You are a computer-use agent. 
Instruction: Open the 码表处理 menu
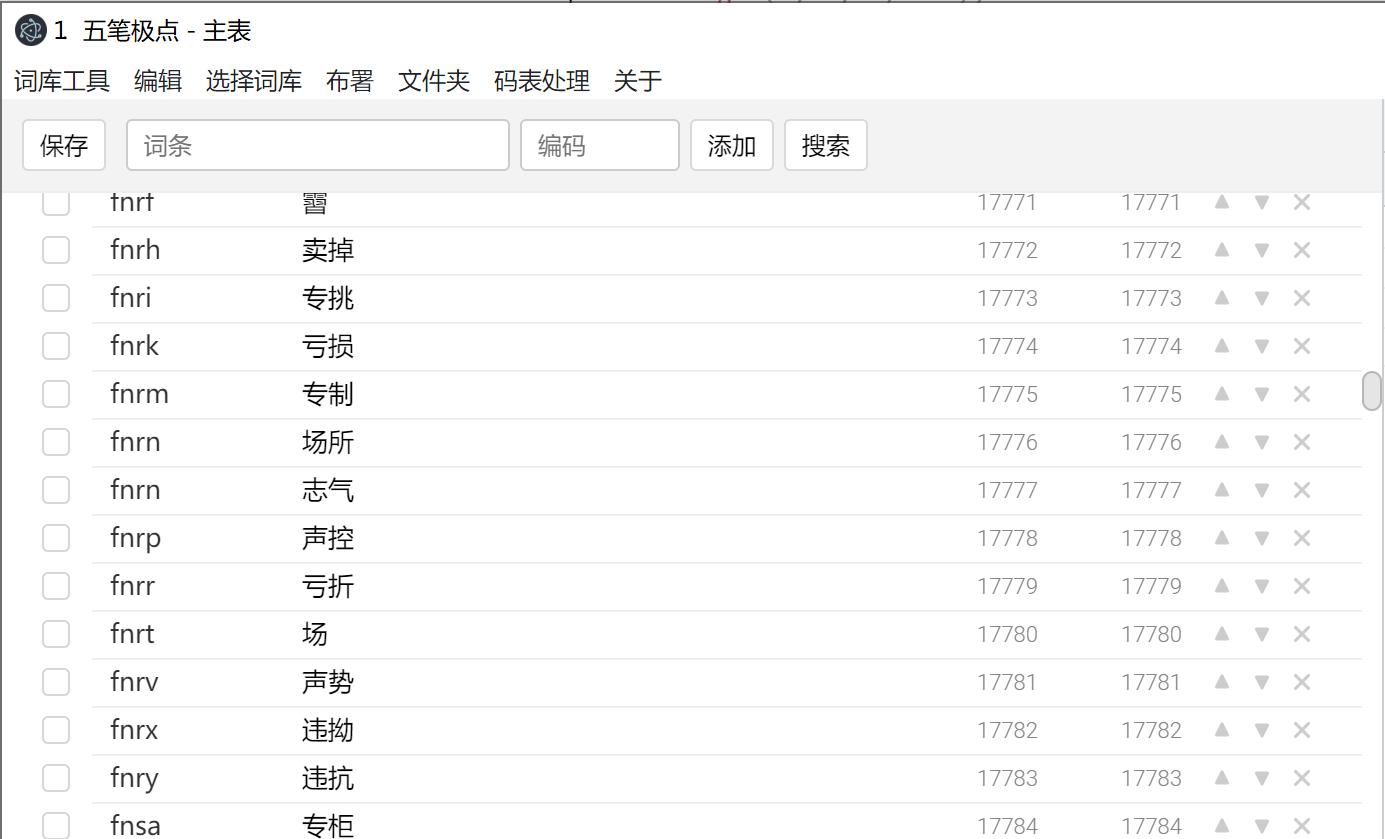(540, 81)
